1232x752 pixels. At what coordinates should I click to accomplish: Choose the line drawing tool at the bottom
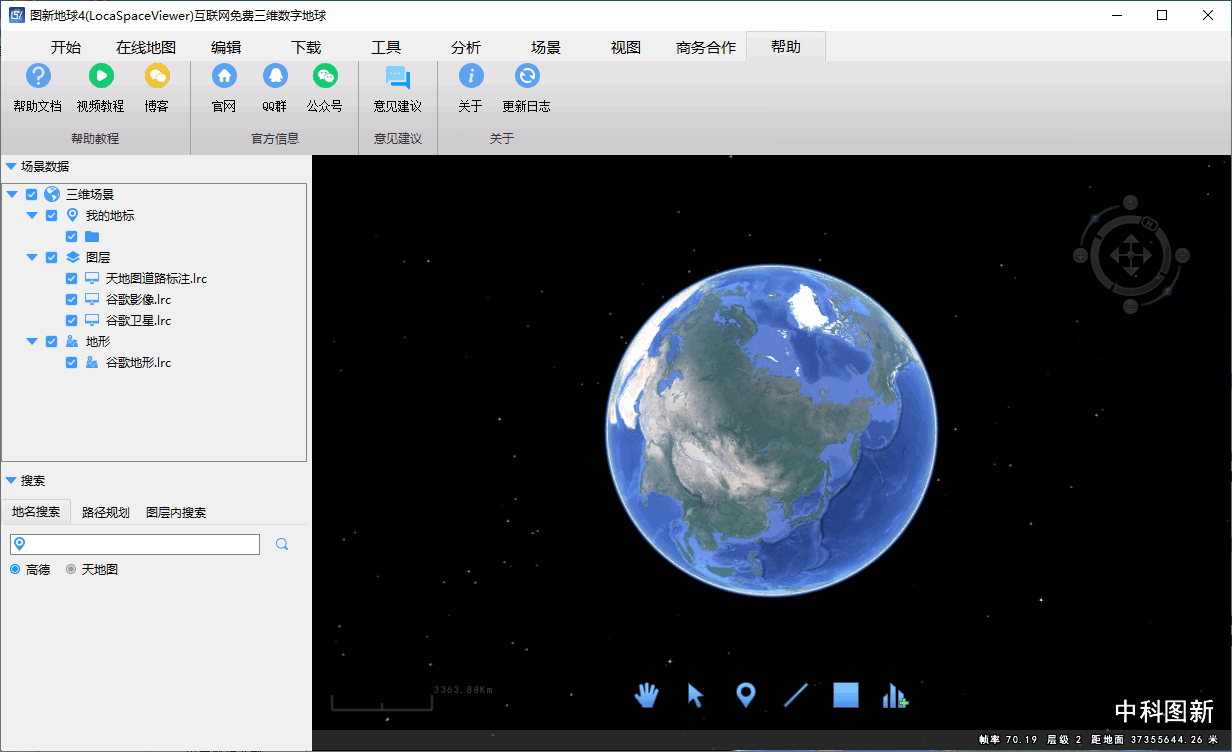coord(796,695)
